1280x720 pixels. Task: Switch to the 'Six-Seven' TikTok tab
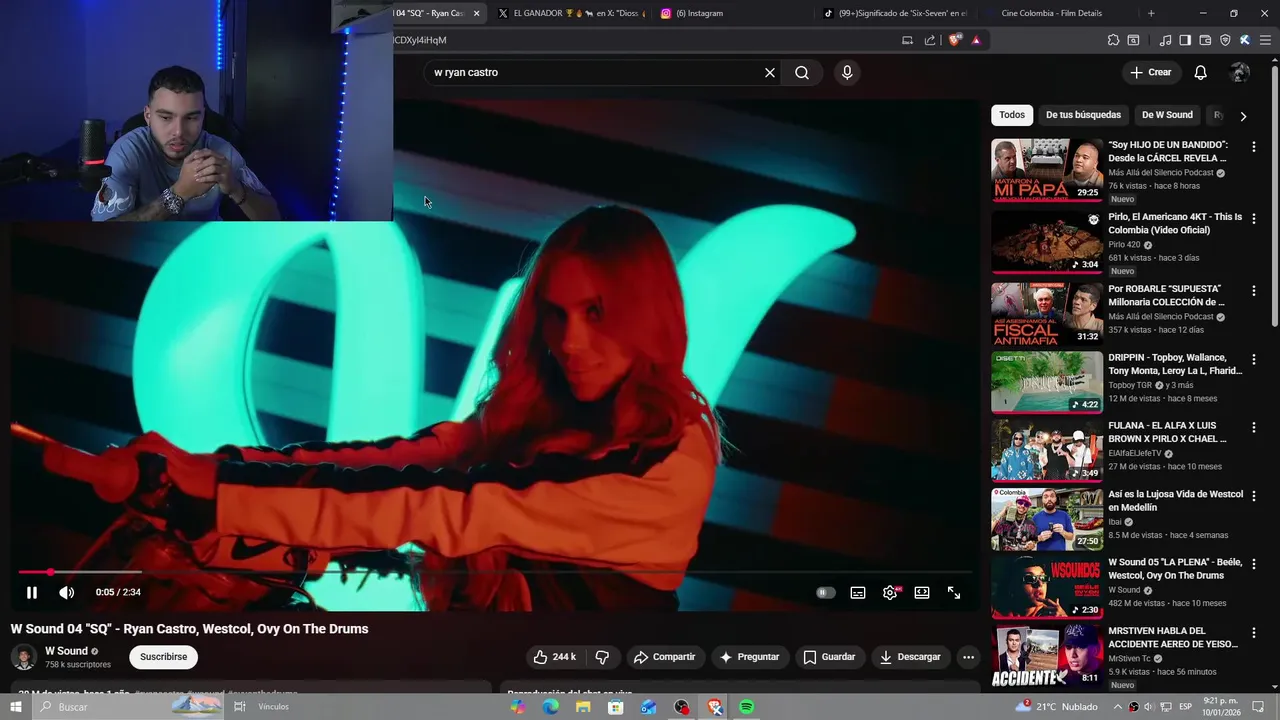(895, 13)
